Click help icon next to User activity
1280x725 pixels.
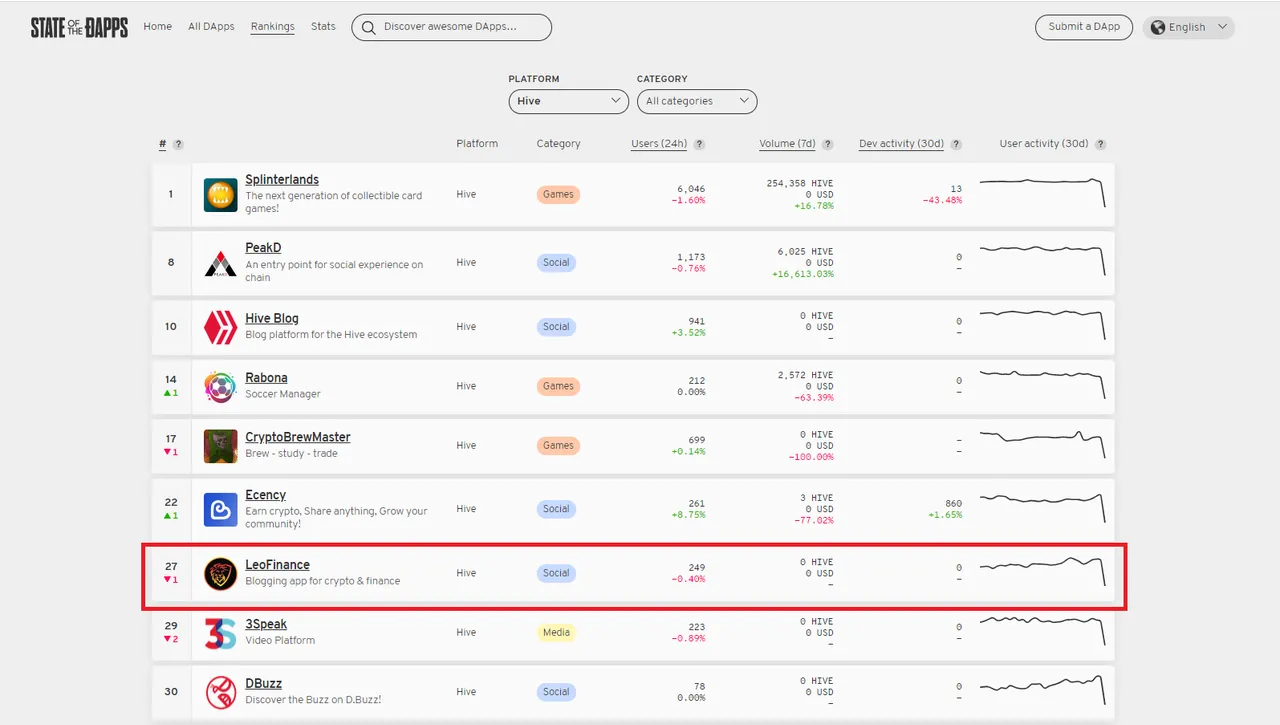point(1100,144)
